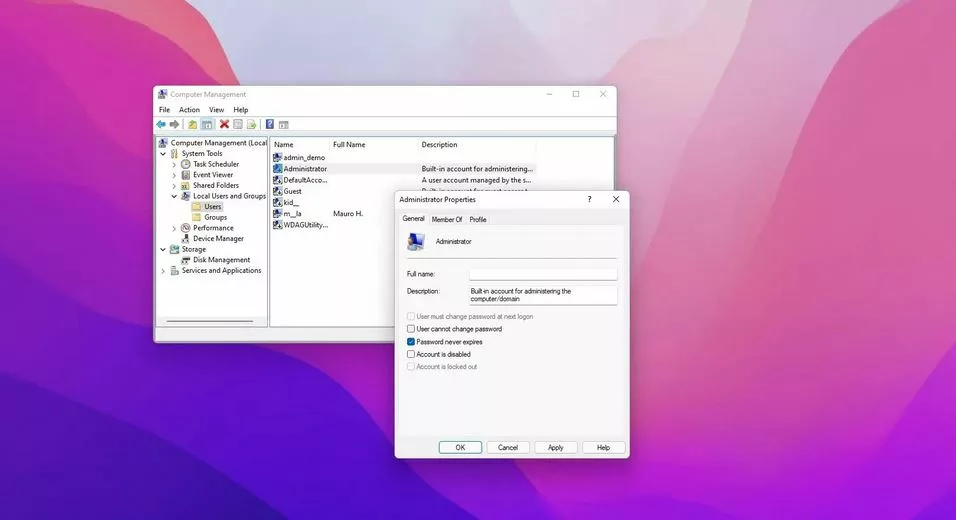This screenshot has width=956, height=520.
Task: Click the m__la user account icon
Action: point(277,213)
